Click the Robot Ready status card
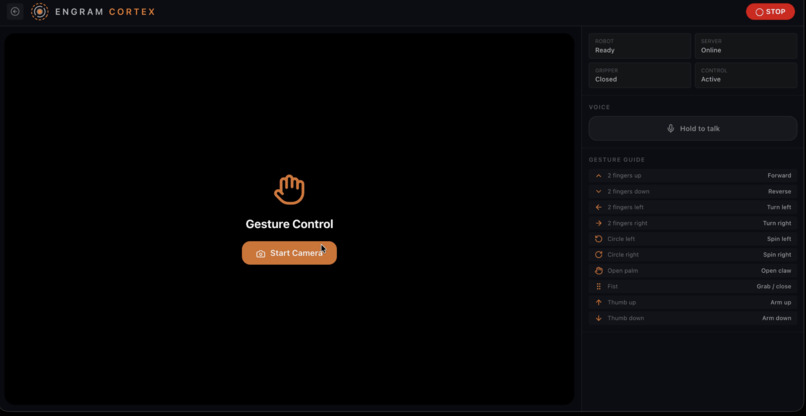 [x=639, y=46]
